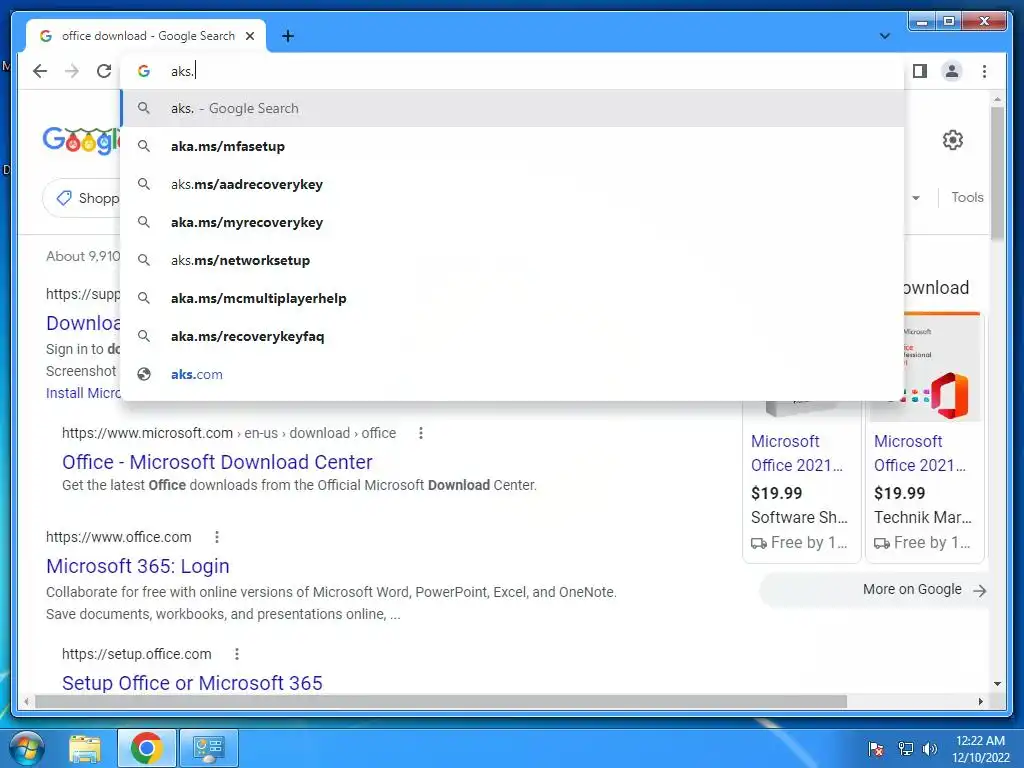1024x768 pixels.
Task: Click Action Center flag tray icon
Action: point(876,749)
